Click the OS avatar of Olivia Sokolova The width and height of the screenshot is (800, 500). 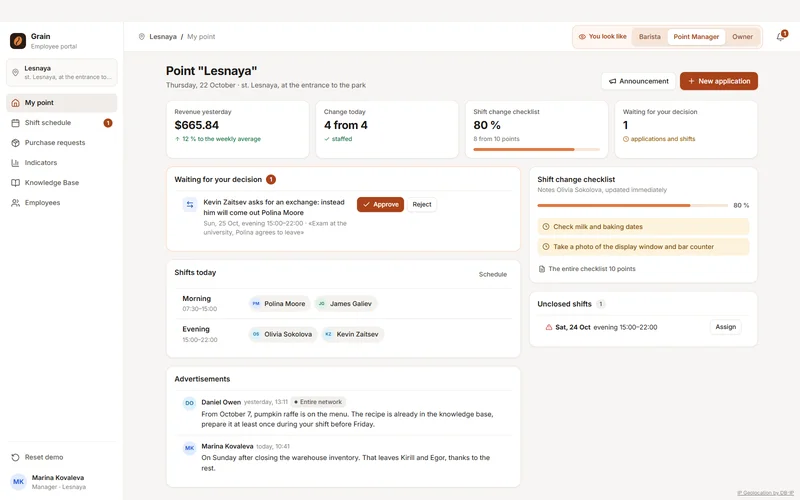point(256,334)
